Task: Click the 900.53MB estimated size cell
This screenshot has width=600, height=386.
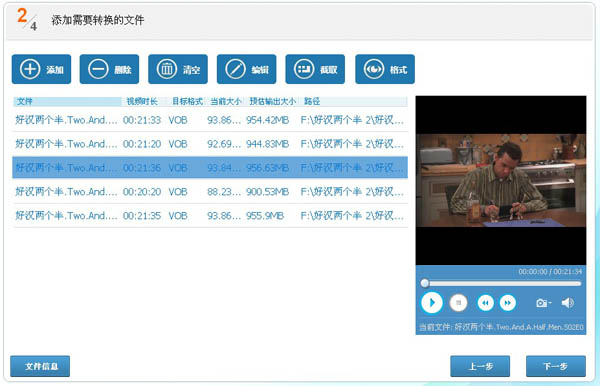Action: pyautogui.click(x=267, y=192)
